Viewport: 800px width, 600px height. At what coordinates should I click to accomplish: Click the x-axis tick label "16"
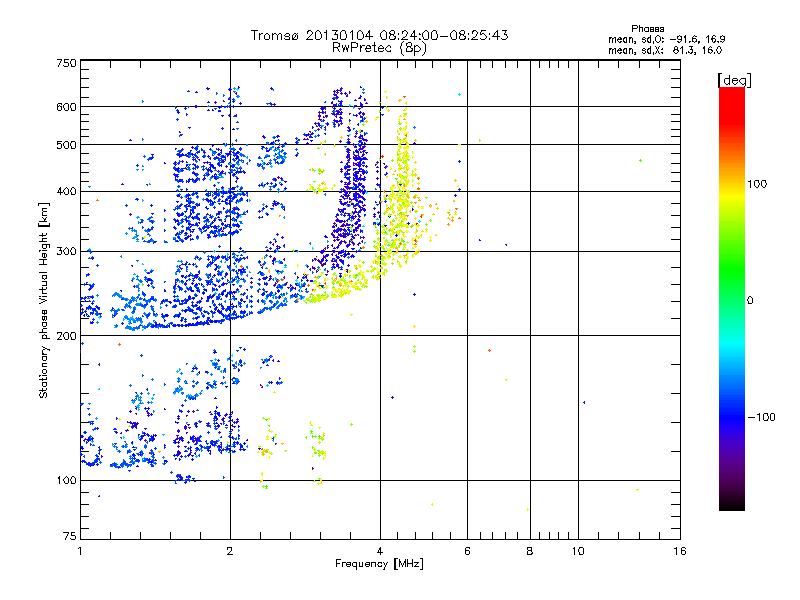pyautogui.click(x=680, y=551)
